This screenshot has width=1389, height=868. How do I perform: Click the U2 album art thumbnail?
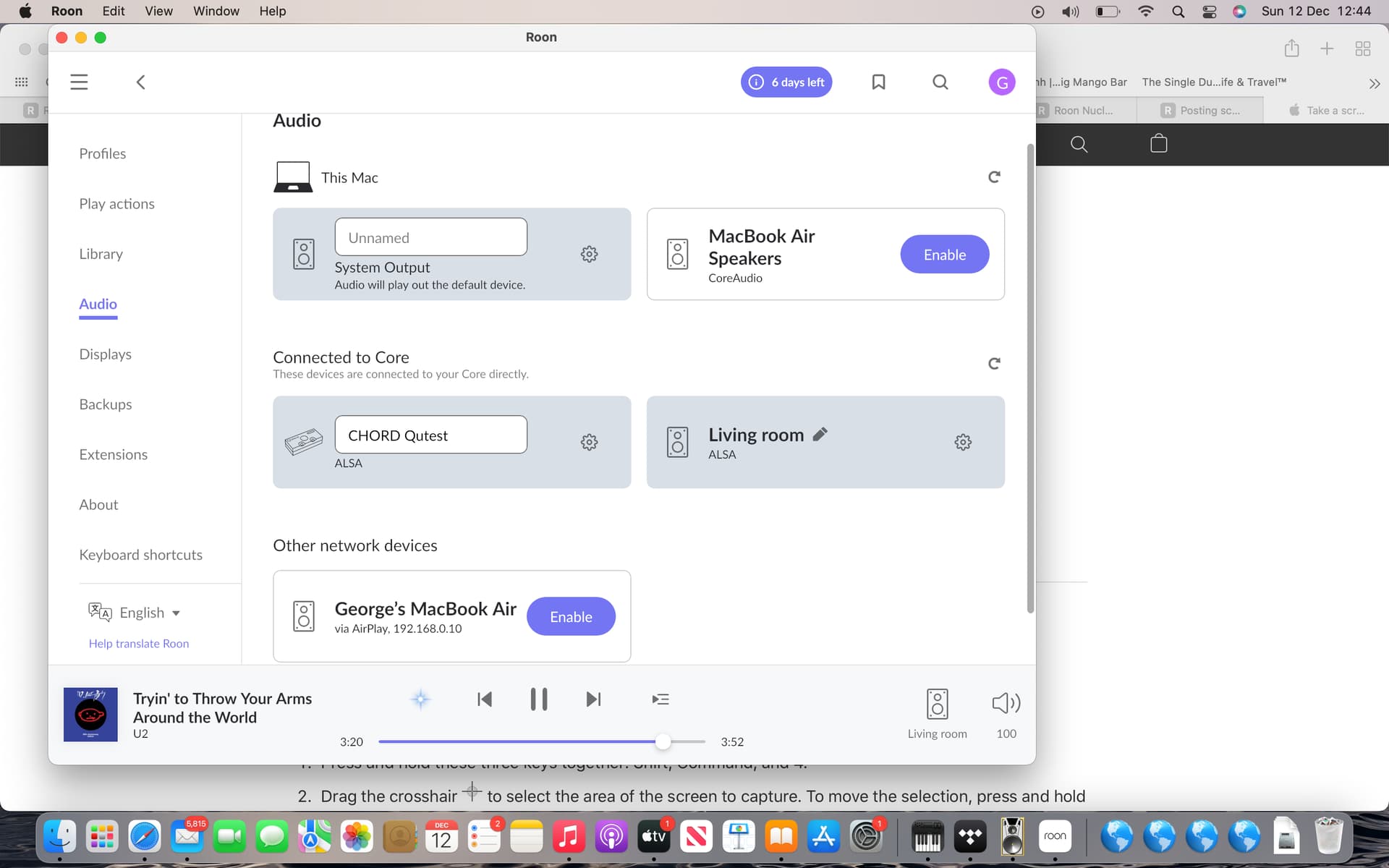coord(90,715)
